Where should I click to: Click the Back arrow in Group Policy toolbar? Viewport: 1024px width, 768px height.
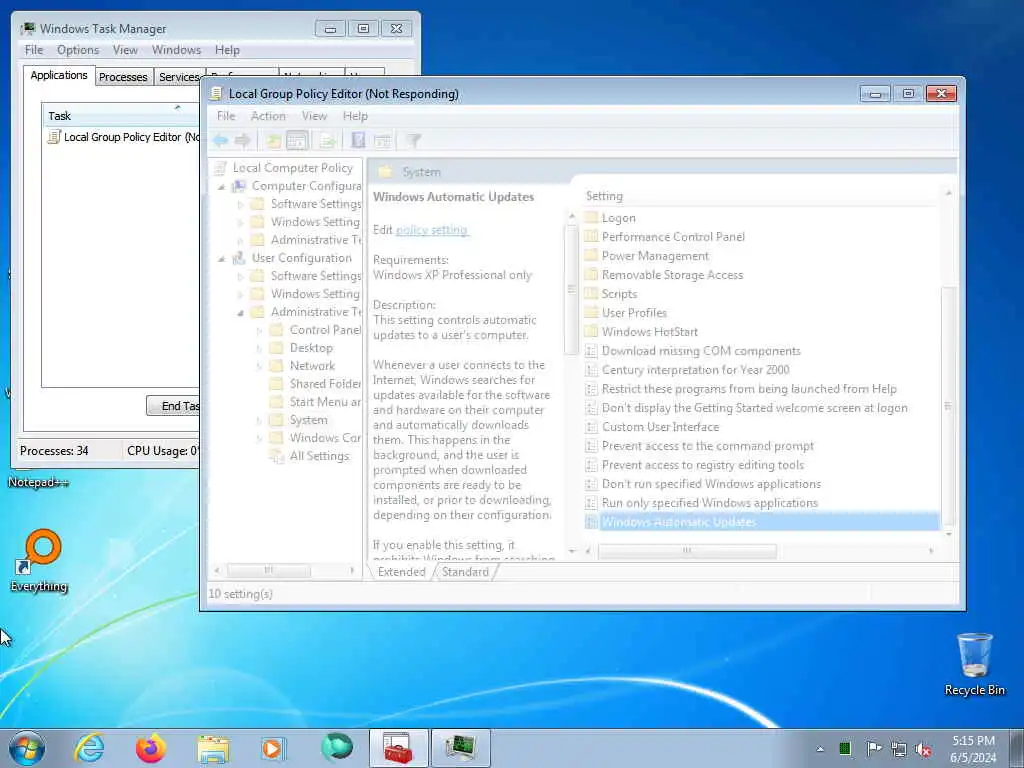point(221,140)
